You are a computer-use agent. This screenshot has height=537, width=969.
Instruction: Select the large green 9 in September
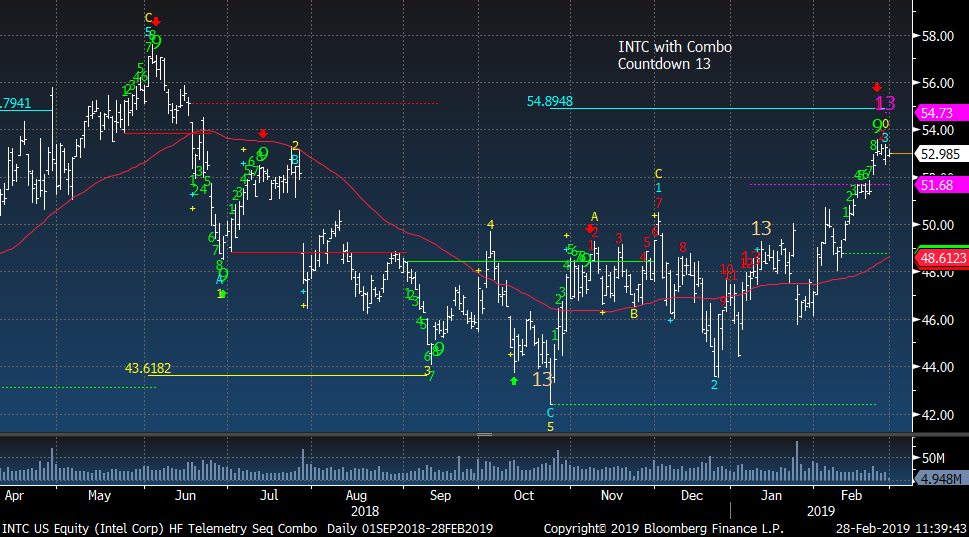[439, 349]
